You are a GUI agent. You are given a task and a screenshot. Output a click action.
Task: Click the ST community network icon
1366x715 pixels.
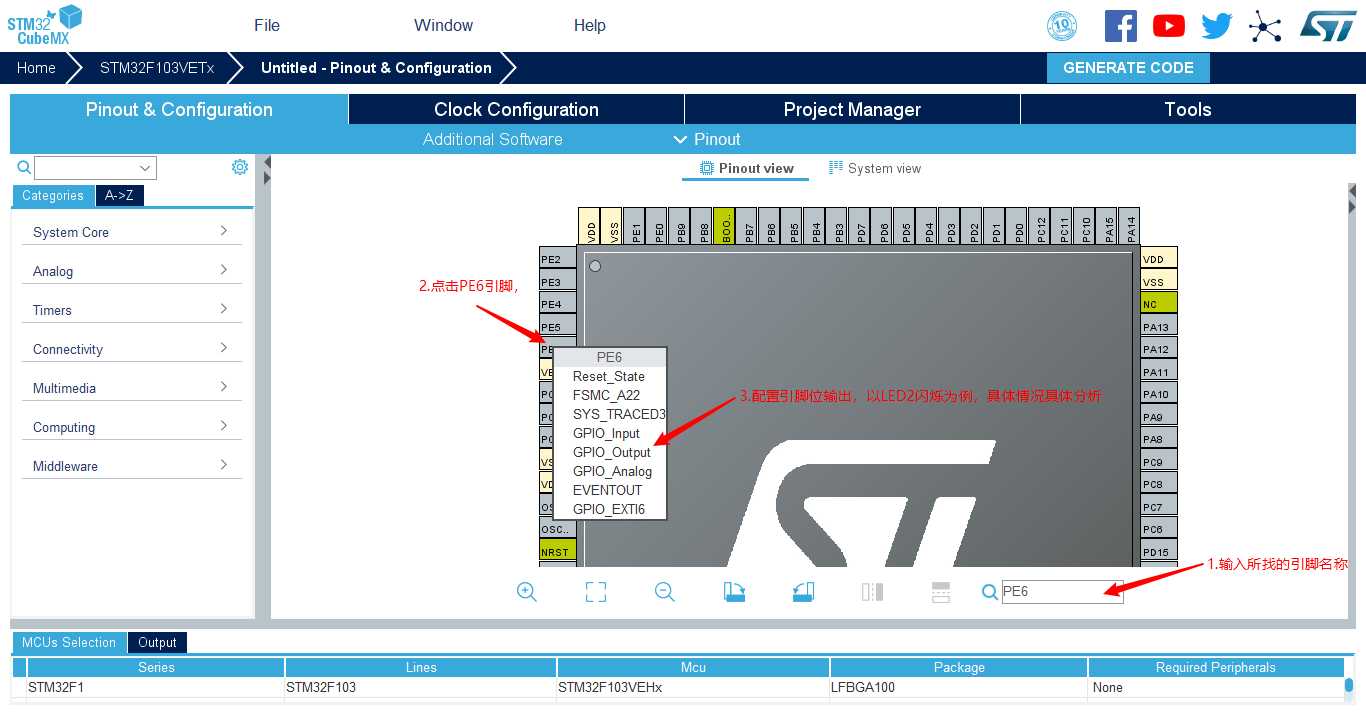[1265, 26]
